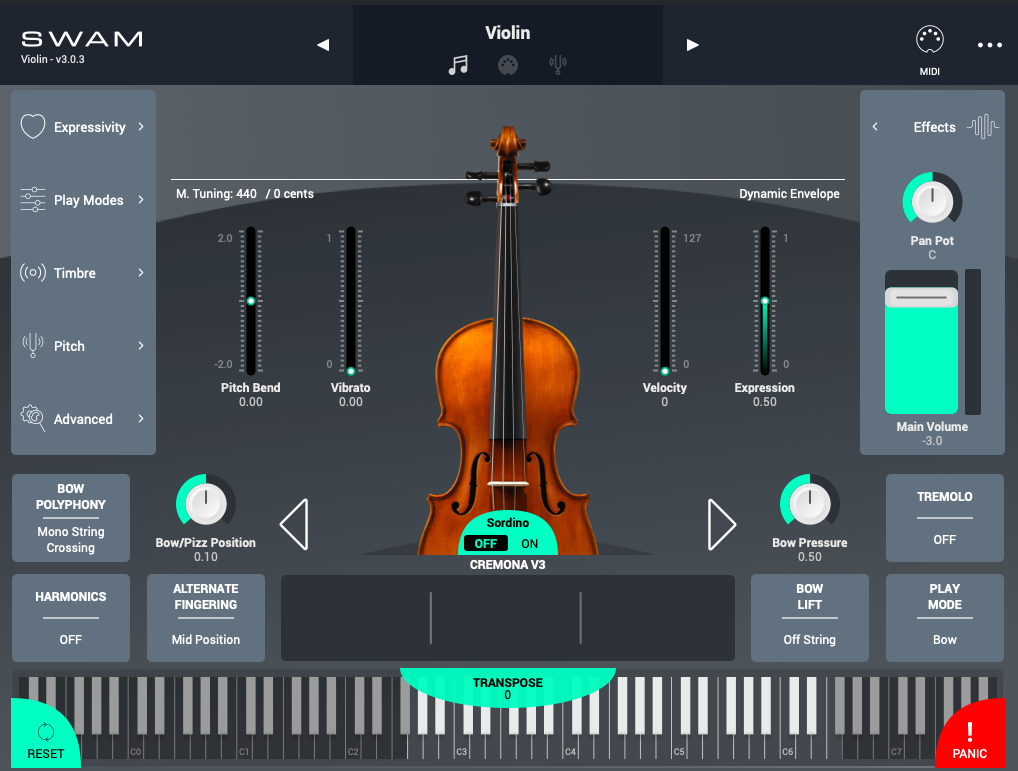Click the RESET icon at bottom left

click(45, 731)
